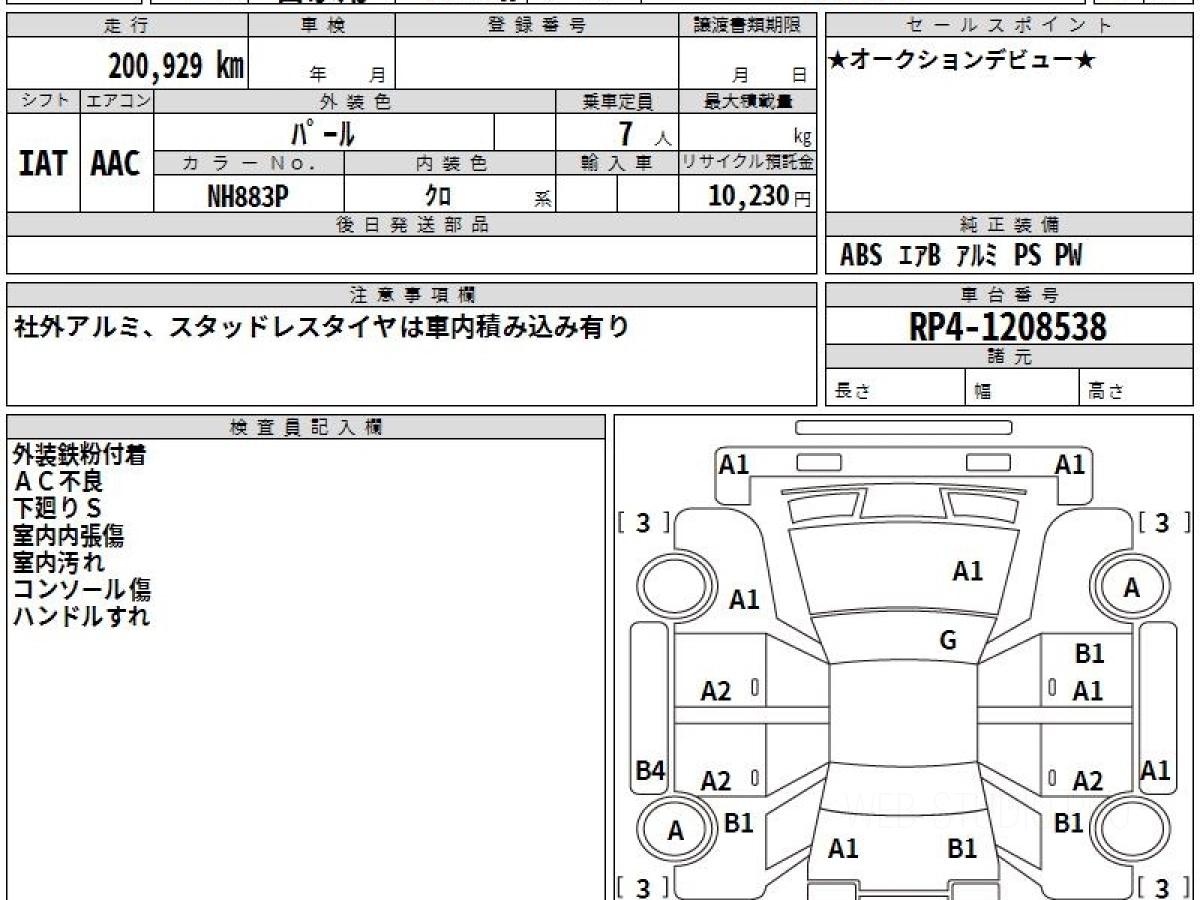1200x900 pixels.
Task: Select the 純正装備 header
Action: point(1009,225)
